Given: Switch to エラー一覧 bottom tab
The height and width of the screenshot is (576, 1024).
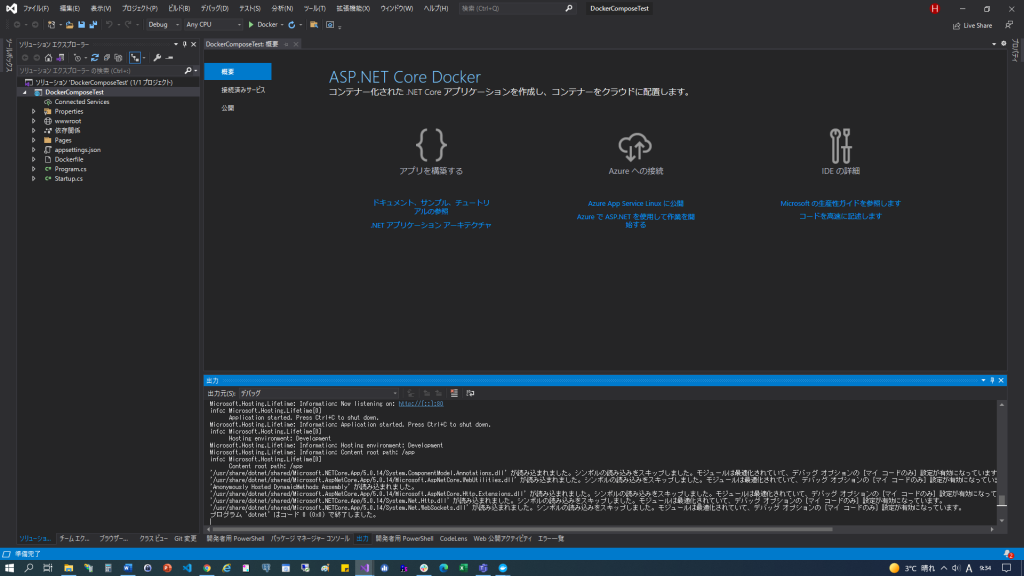Looking at the screenshot, I should coord(551,539).
